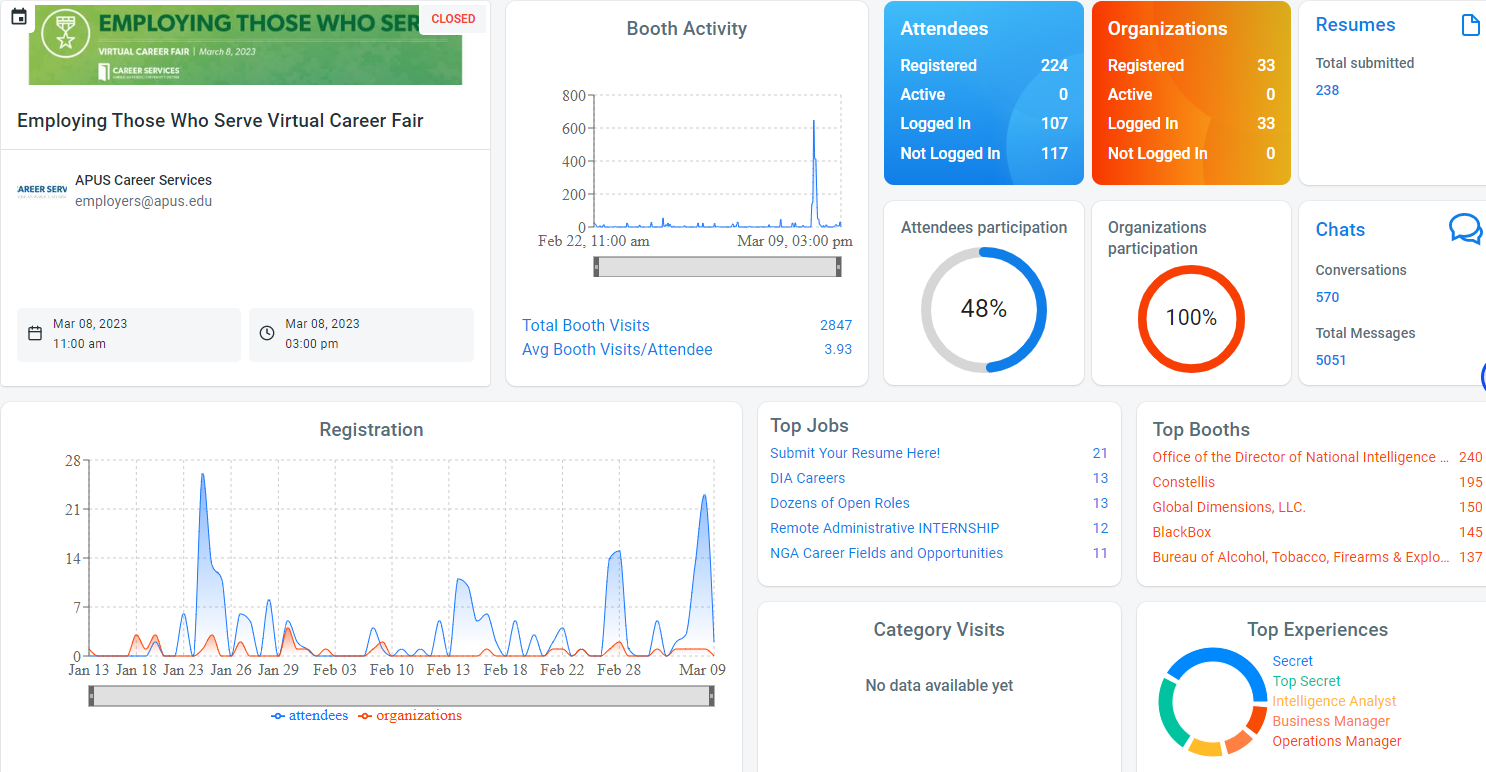Click the event title Employing Those Who Serve
The image size is (1486, 772).
coord(220,120)
